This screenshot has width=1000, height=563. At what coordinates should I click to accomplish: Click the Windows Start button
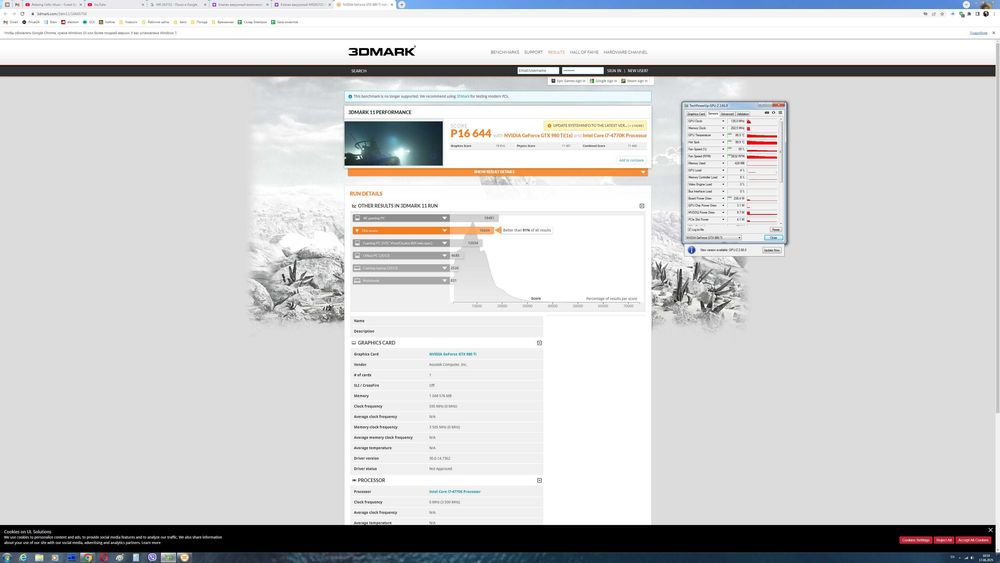tap(7, 557)
